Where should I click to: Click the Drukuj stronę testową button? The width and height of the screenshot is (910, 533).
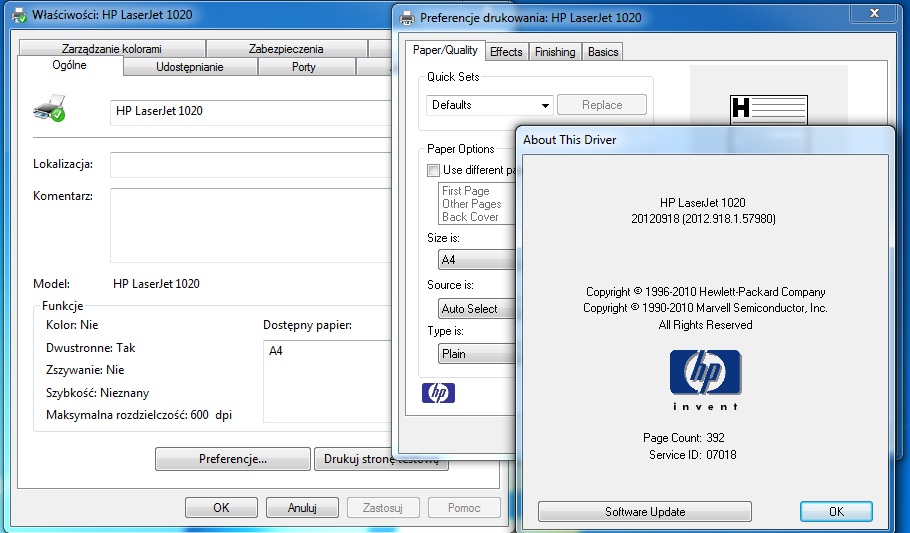381,459
